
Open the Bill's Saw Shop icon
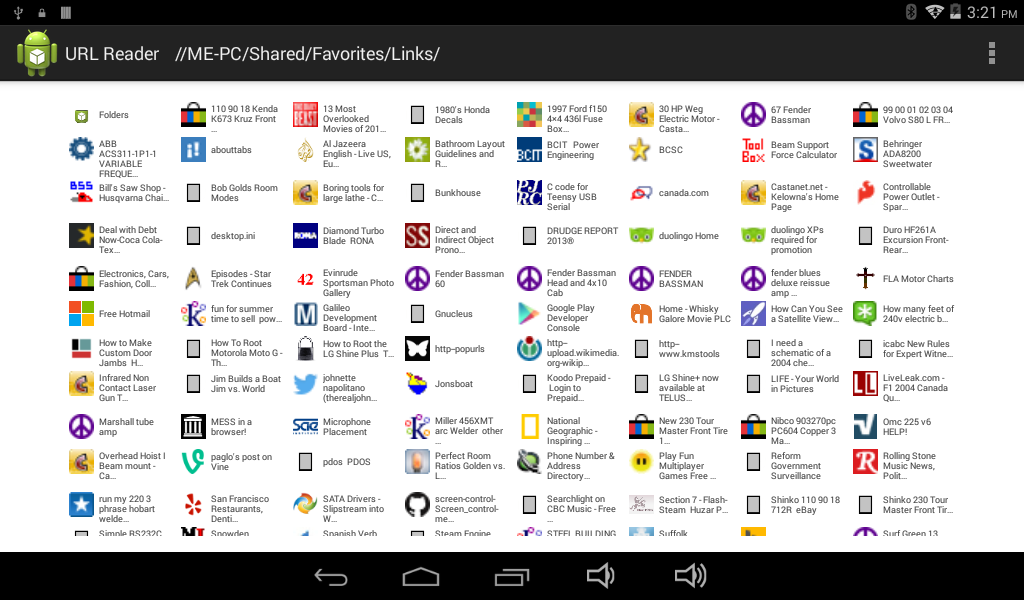tap(81, 193)
